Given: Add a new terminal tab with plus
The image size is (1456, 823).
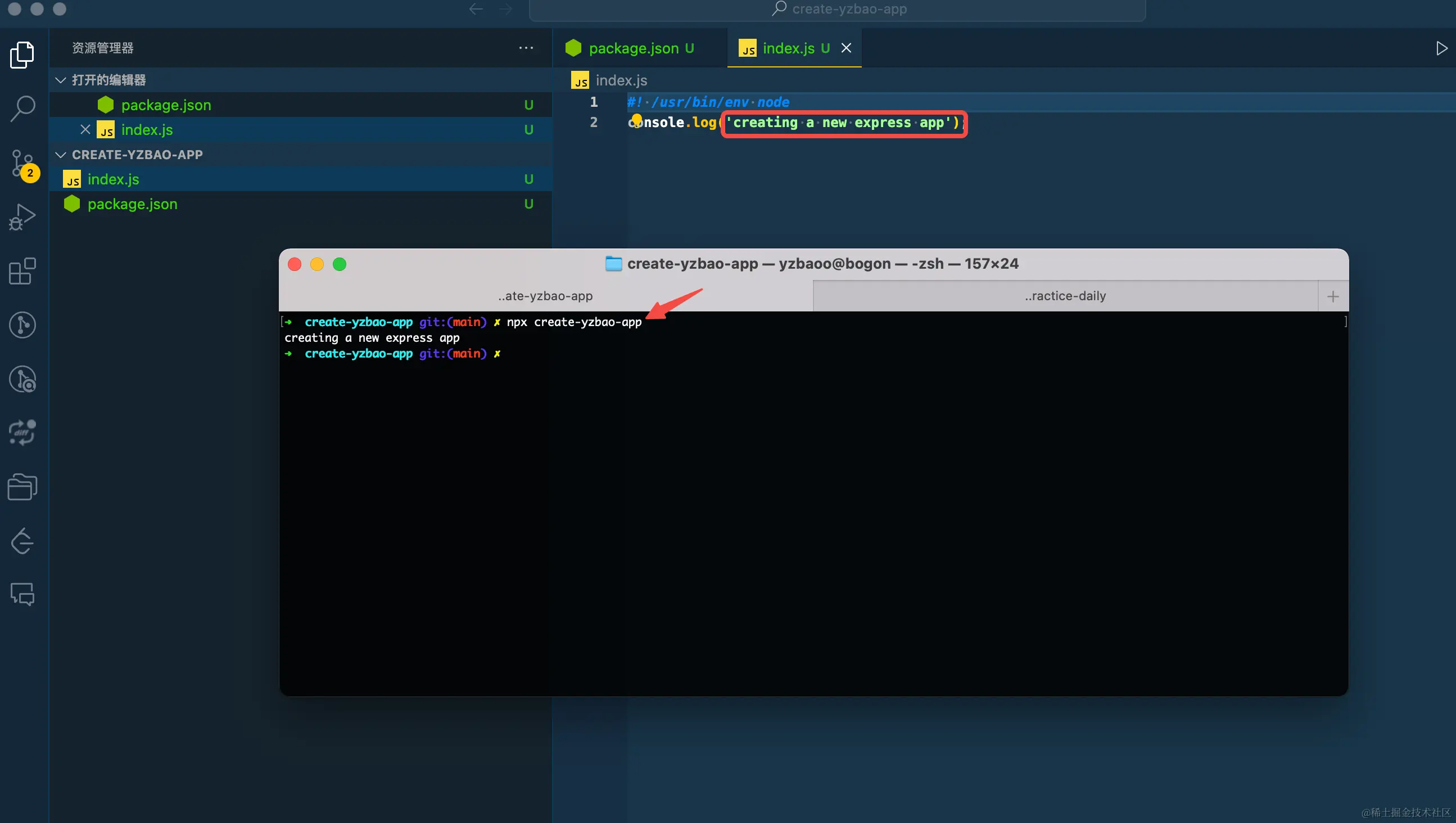Looking at the screenshot, I should coord(1333,296).
